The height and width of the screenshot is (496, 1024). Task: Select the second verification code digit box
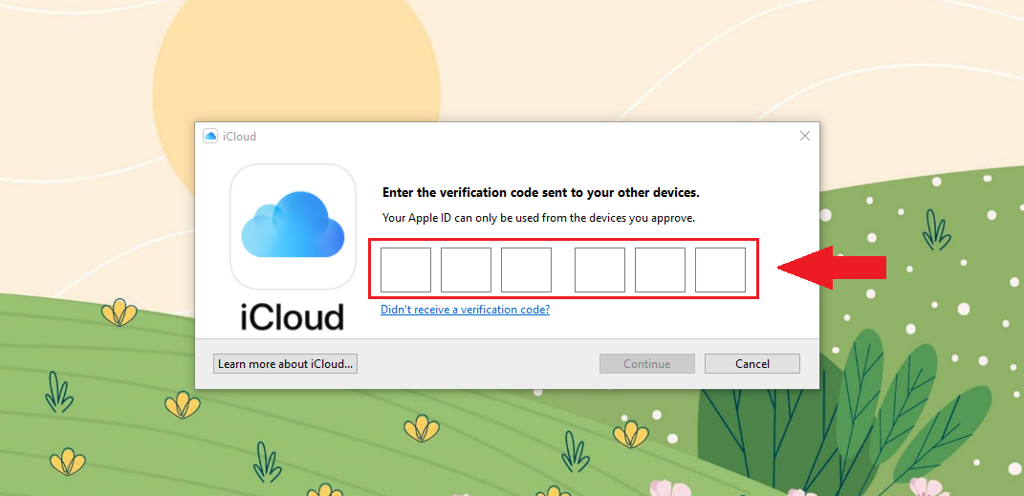466,270
